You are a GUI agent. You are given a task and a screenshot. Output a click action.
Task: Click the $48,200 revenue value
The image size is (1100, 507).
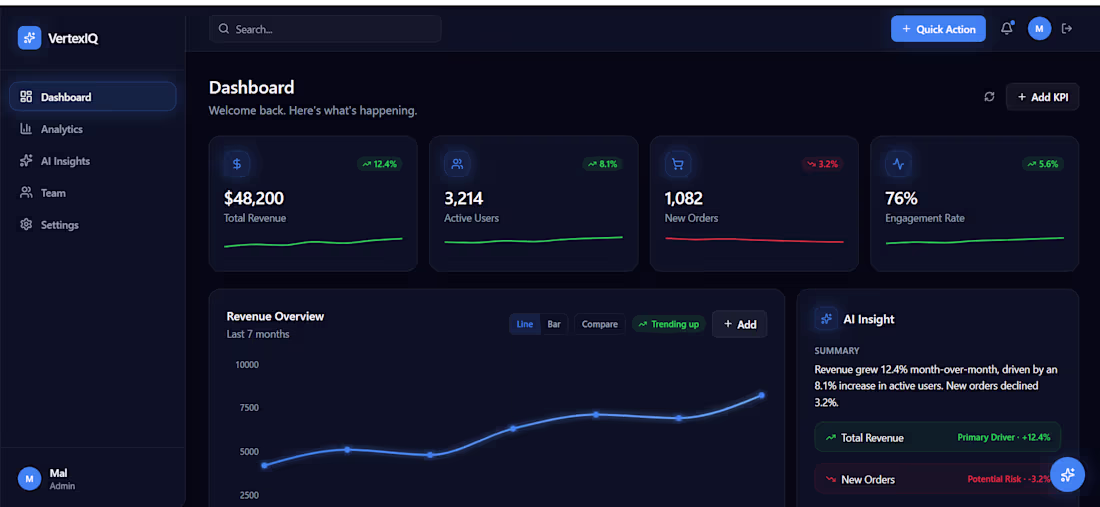click(254, 198)
